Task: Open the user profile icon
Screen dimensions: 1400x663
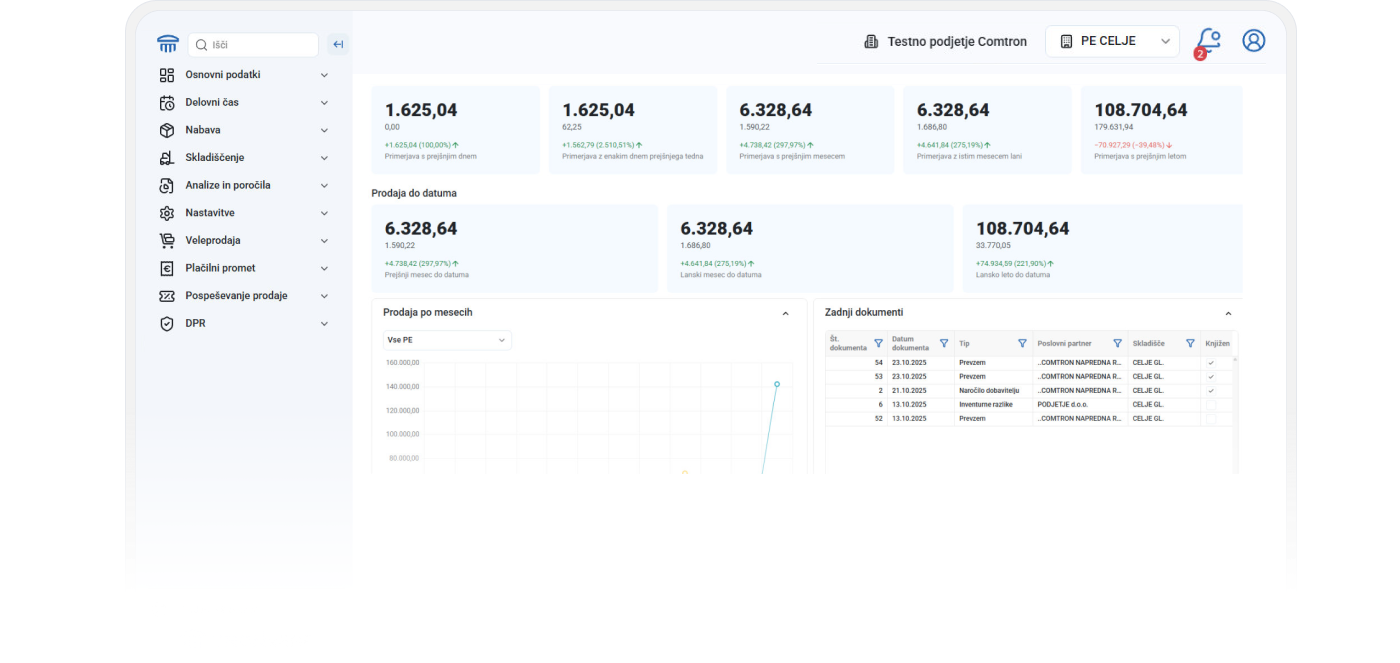Action: point(1254,40)
